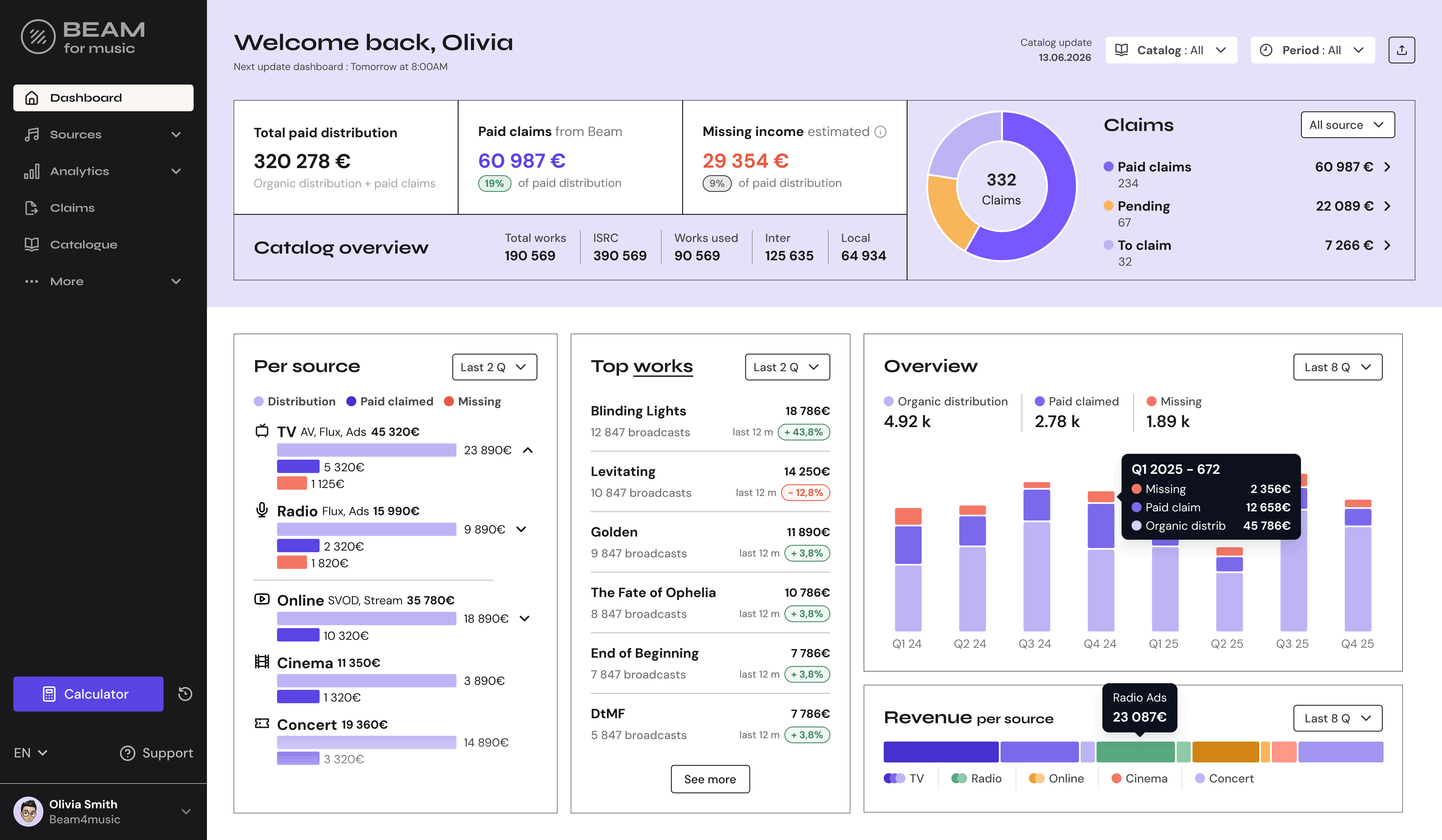Open the Calculator button
The width and height of the screenshot is (1442, 840).
click(88, 694)
